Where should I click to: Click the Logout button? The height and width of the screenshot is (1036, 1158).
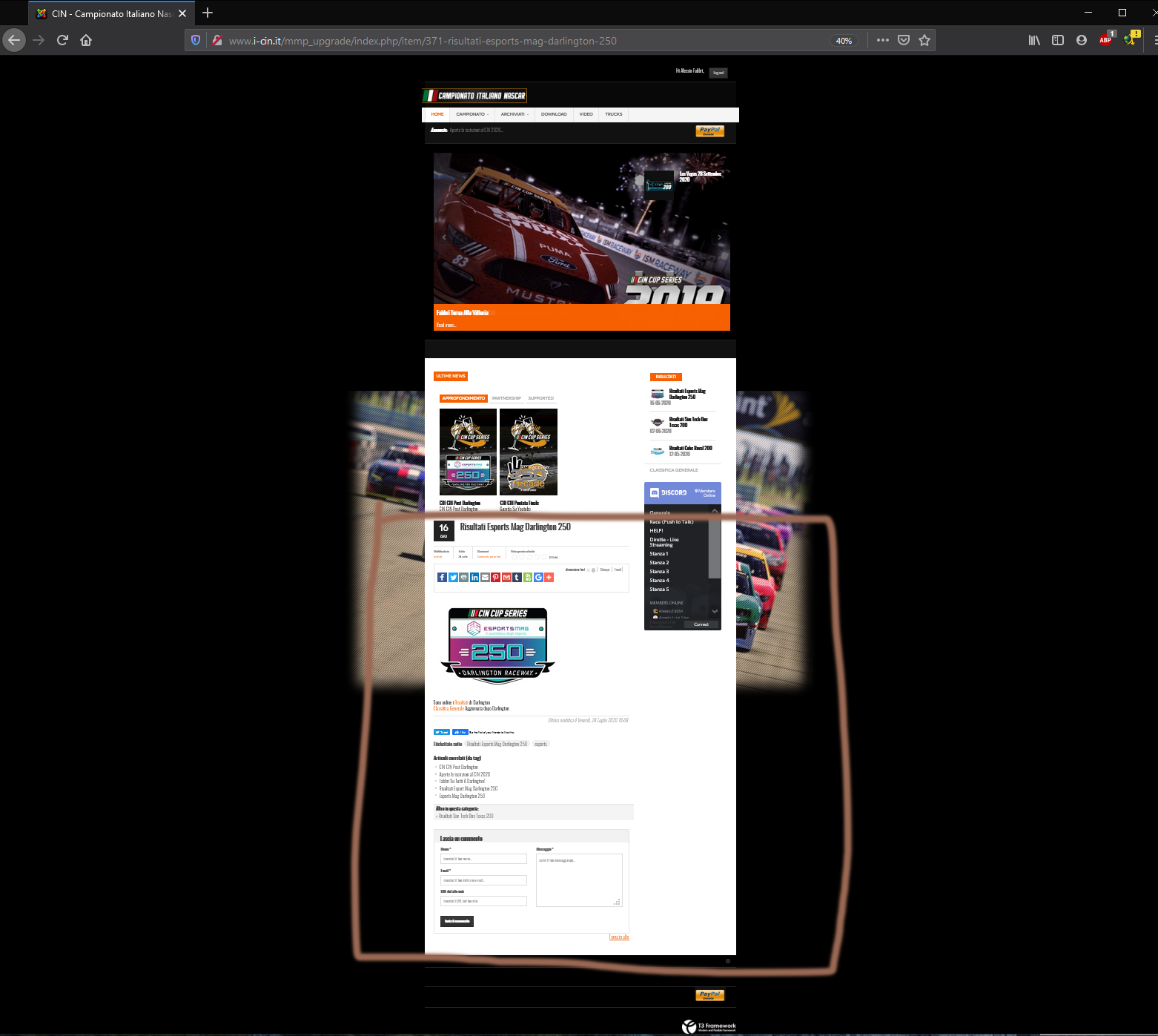pos(718,73)
